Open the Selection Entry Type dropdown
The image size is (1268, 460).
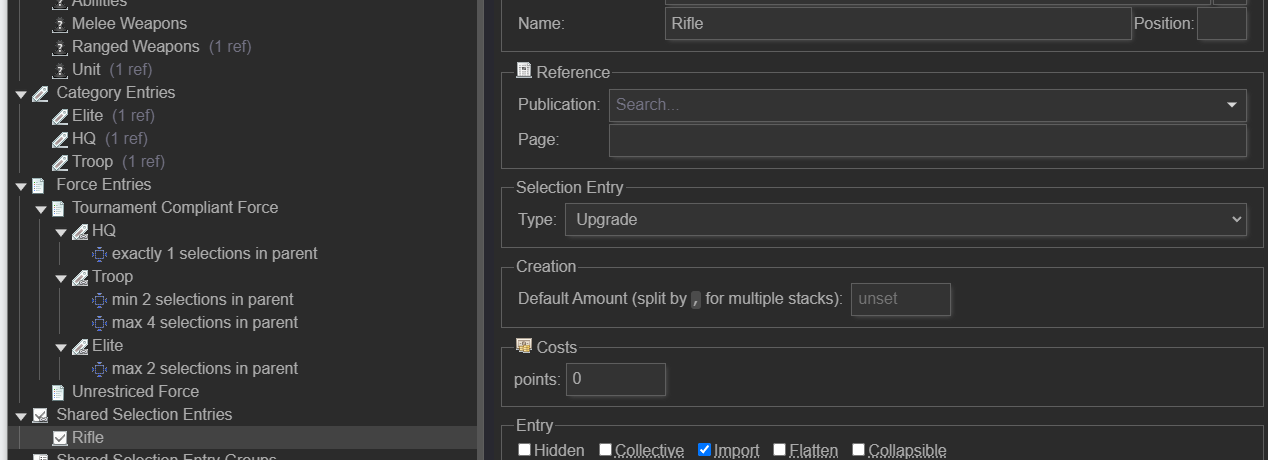[905, 219]
